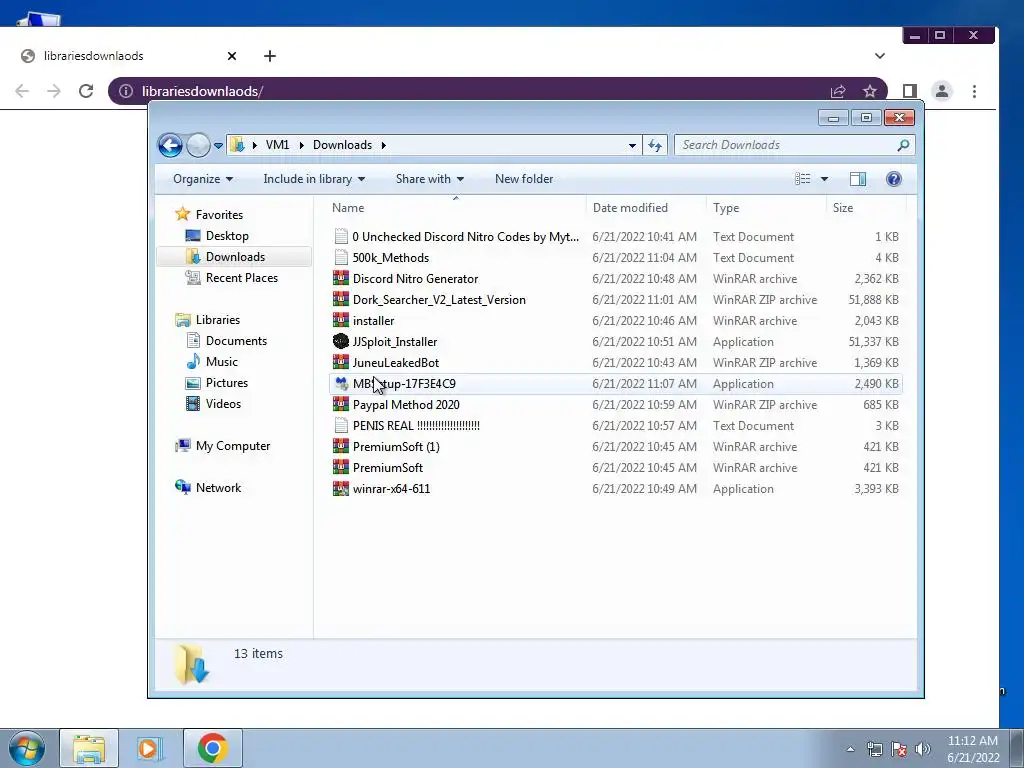Select Recent Places in navigation pane
The width and height of the screenshot is (1024, 768).
tap(242, 278)
